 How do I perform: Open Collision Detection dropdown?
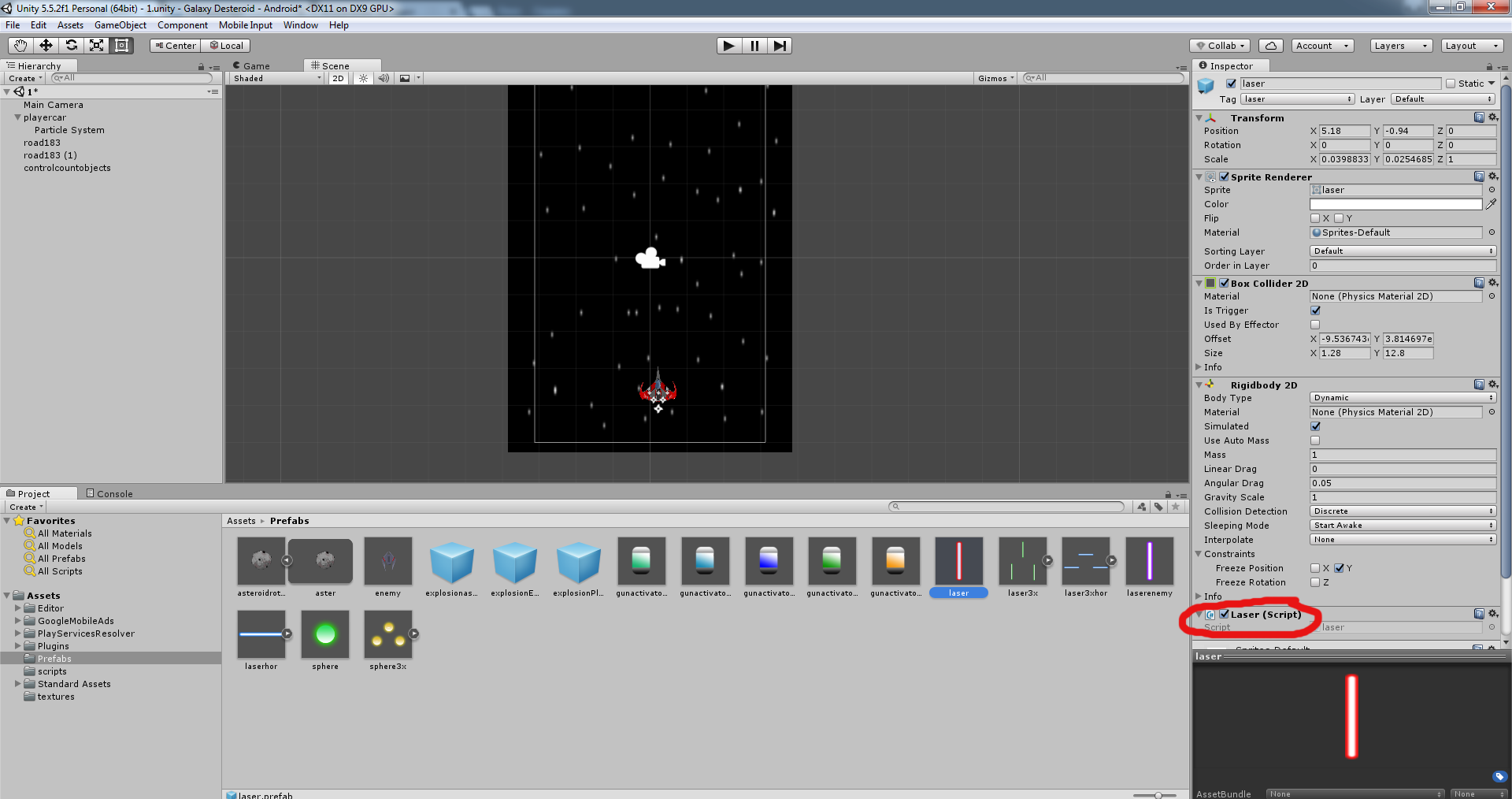coord(1403,511)
